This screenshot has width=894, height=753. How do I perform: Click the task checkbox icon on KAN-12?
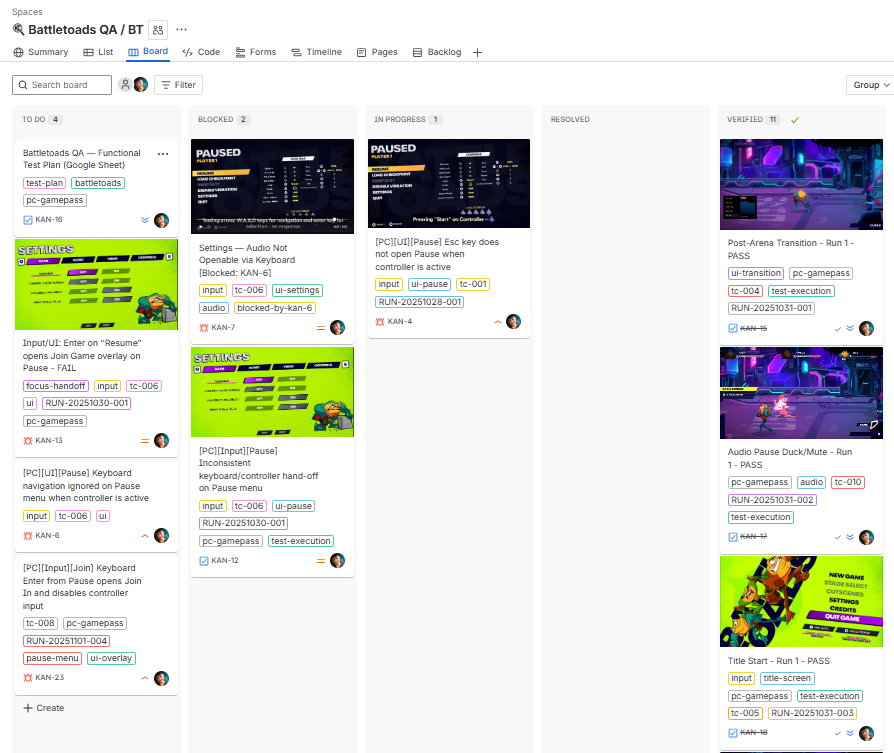pos(204,561)
